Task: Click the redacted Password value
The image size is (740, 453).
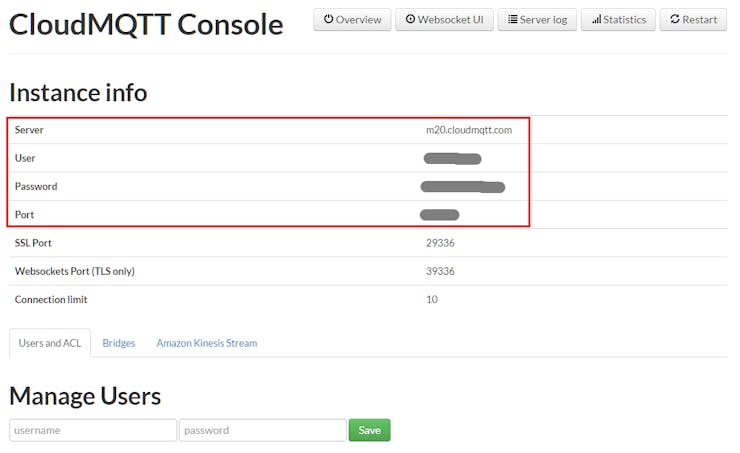Action: coord(462,186)
